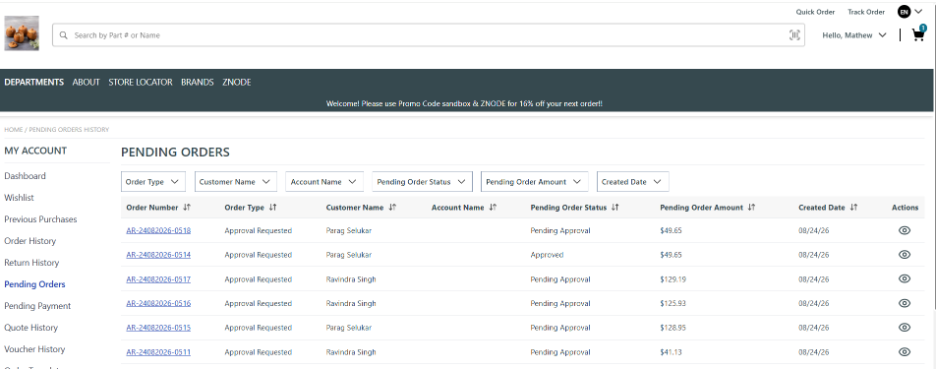Open the EN language selector
This screenshot has height=369, width=936.
point(910,11)
